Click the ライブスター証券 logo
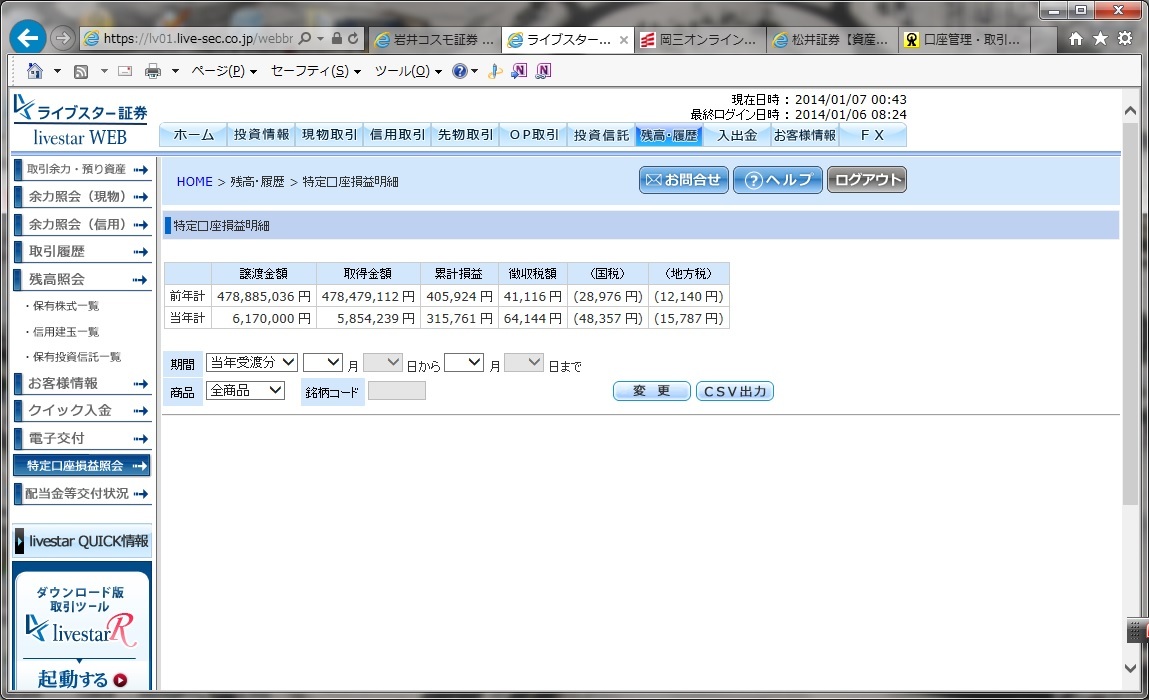This screenshot has height=700, width=1149. coord(81,120)
